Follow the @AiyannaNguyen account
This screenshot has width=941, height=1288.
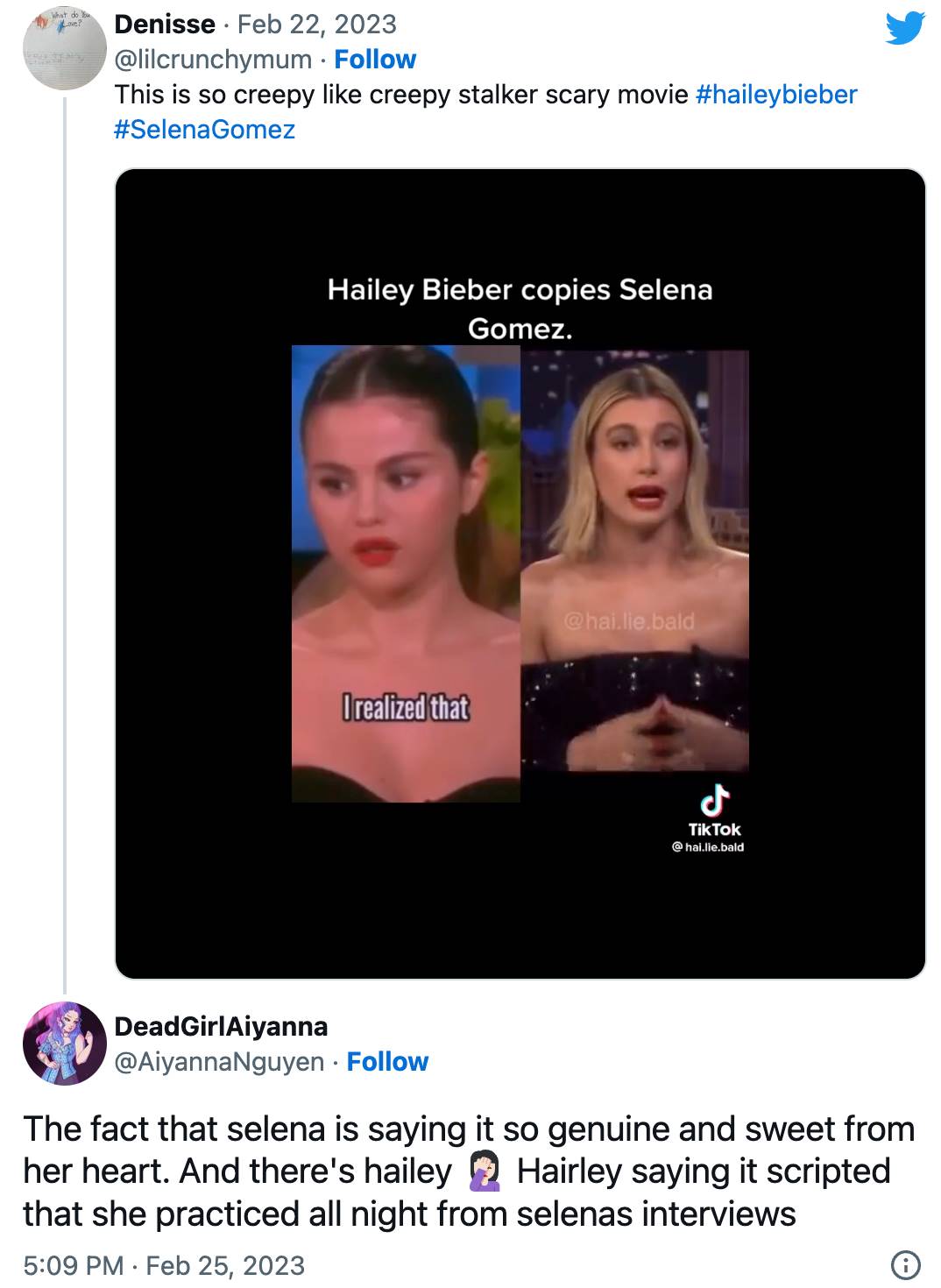click(x=387, y=1062)
